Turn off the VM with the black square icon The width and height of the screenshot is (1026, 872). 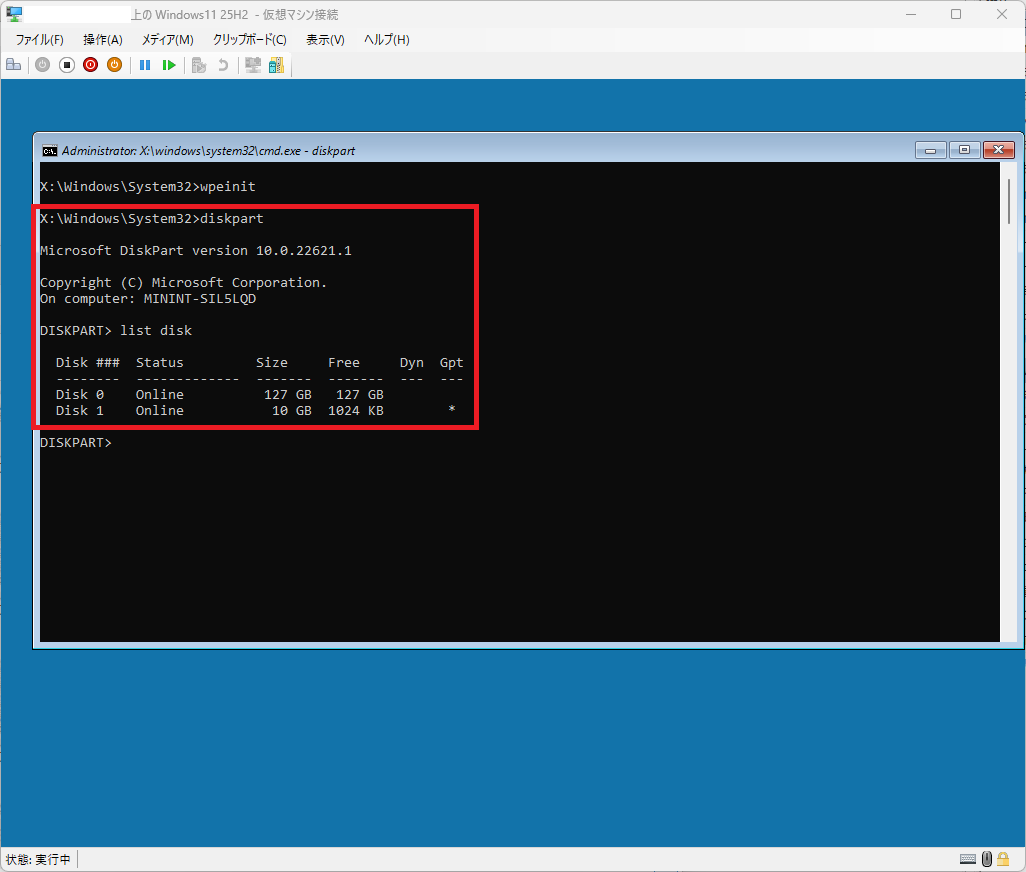(67, 65)
